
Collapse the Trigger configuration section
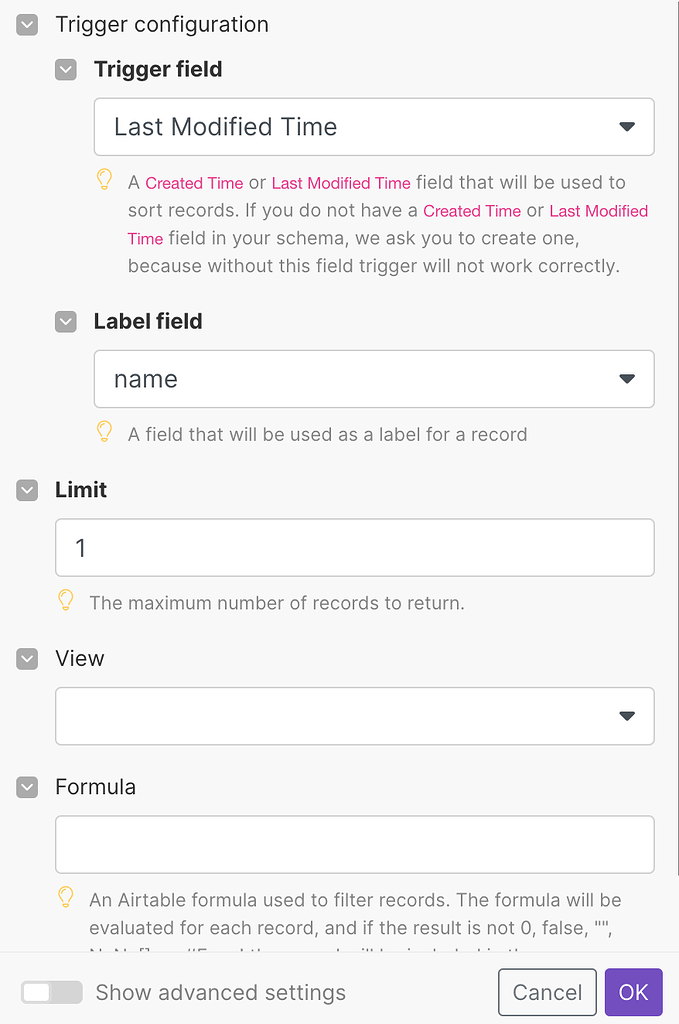coord(25,24)
